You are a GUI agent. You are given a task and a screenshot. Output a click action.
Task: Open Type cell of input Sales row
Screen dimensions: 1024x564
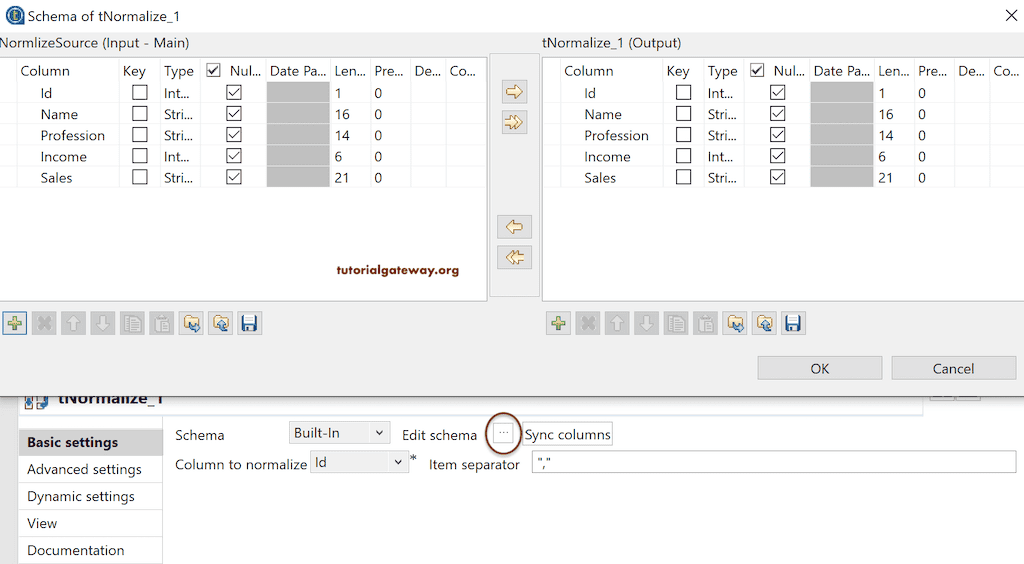[180, 178]
